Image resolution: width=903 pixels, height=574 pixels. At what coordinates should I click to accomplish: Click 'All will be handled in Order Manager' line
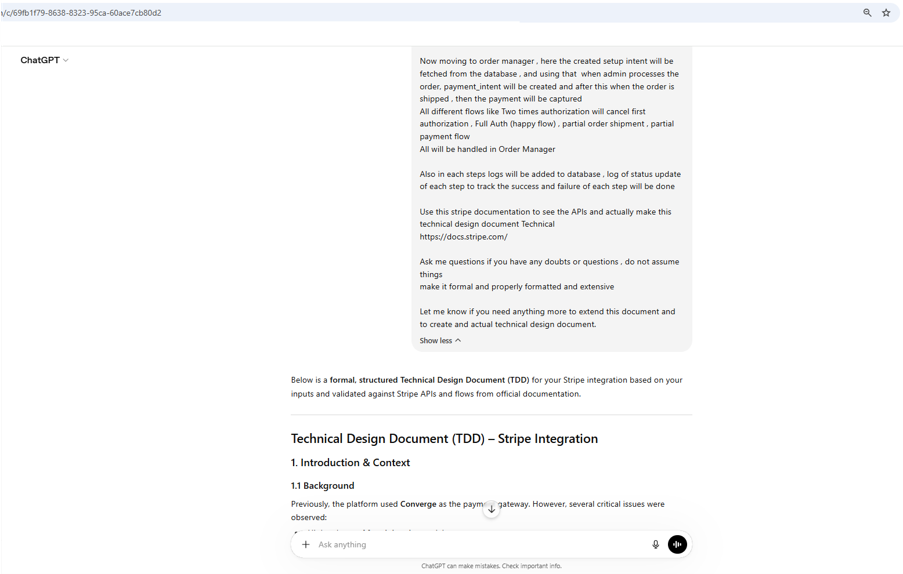click(x=487, y=149)
